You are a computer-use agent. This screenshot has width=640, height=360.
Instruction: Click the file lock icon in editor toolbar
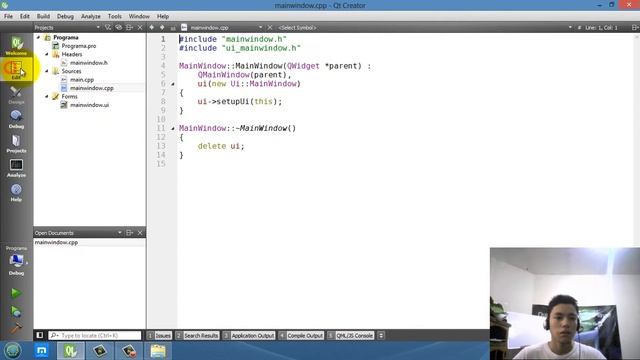173,28
